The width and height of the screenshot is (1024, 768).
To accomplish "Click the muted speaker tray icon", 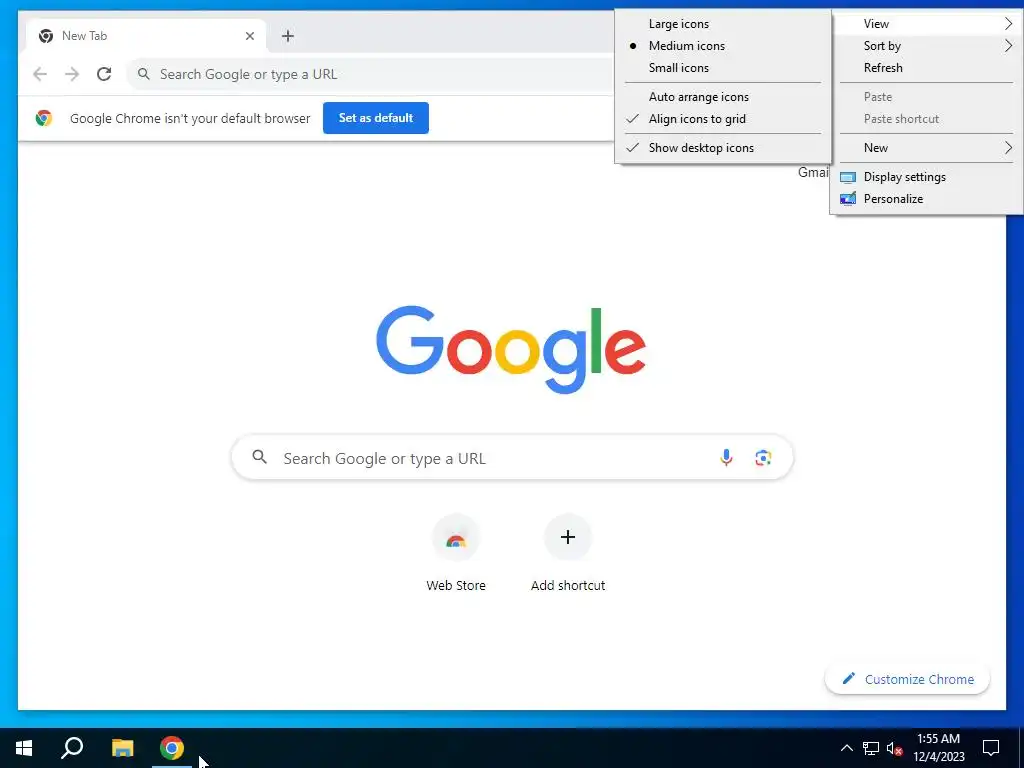I will click(894, 748).
